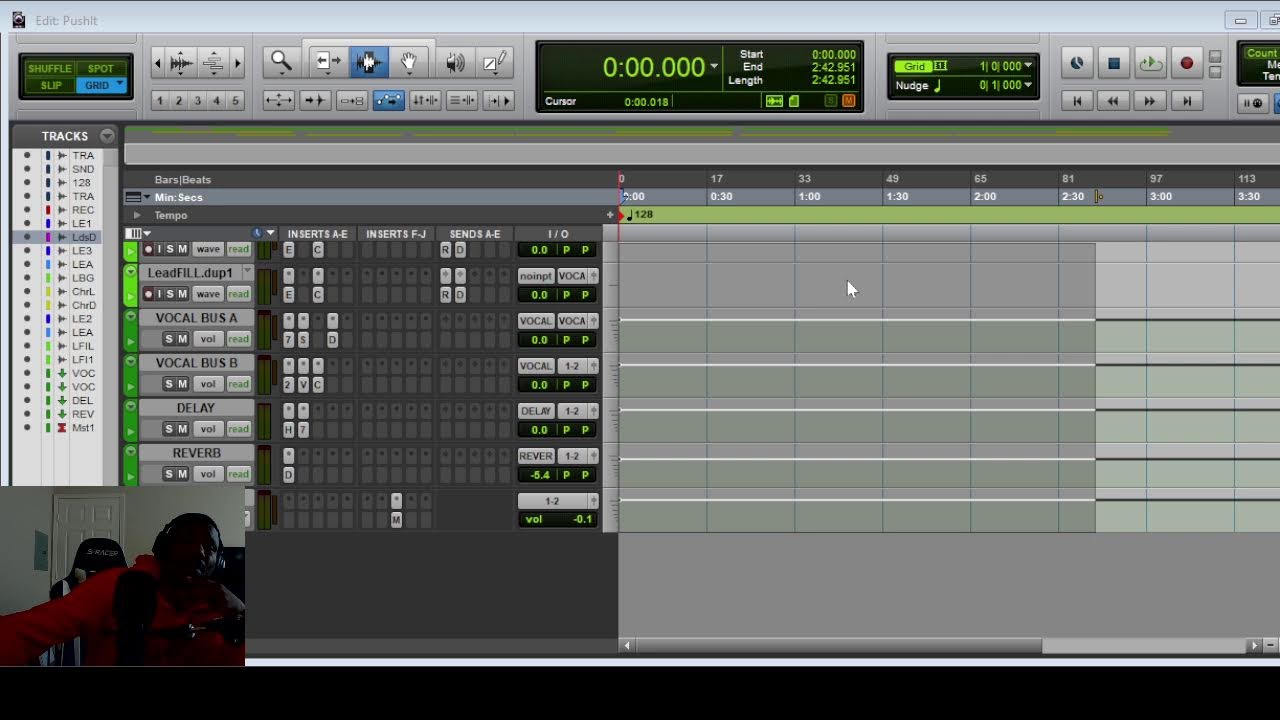Stop playback with the Stop button

(x=1114, y=63)
